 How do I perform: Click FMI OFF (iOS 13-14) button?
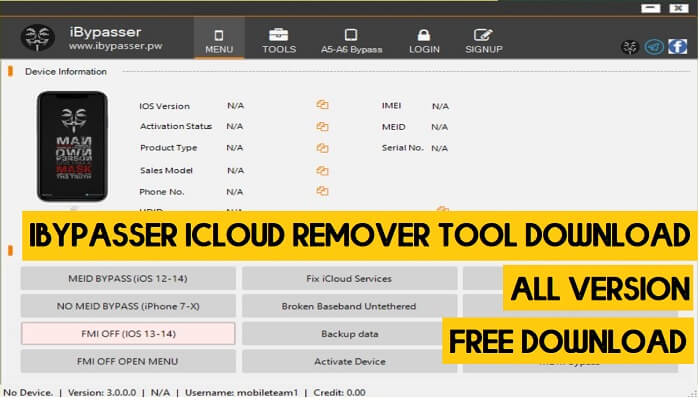[x=128, y=333]
